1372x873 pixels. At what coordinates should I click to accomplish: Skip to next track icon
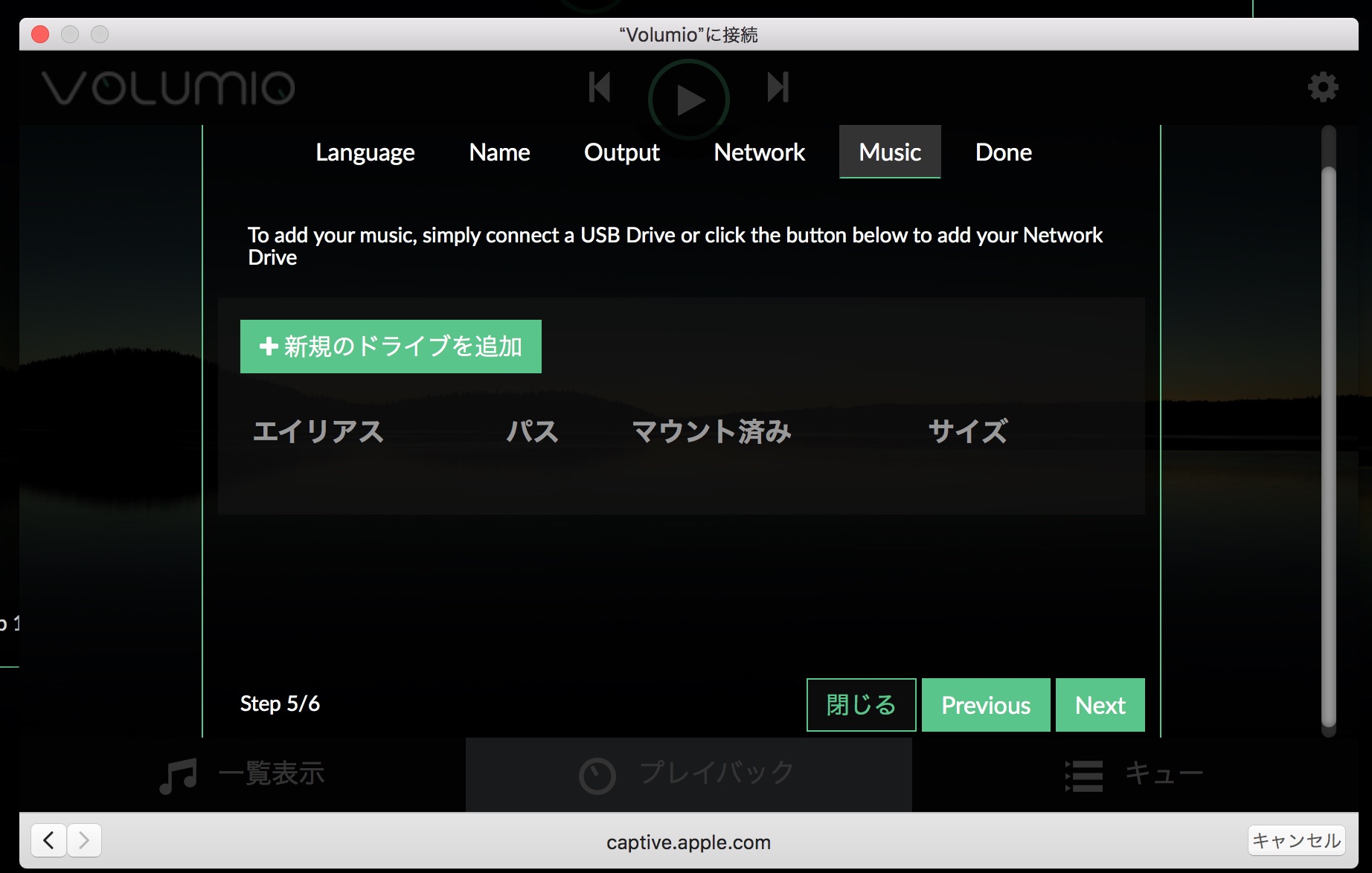click(778, 88)
